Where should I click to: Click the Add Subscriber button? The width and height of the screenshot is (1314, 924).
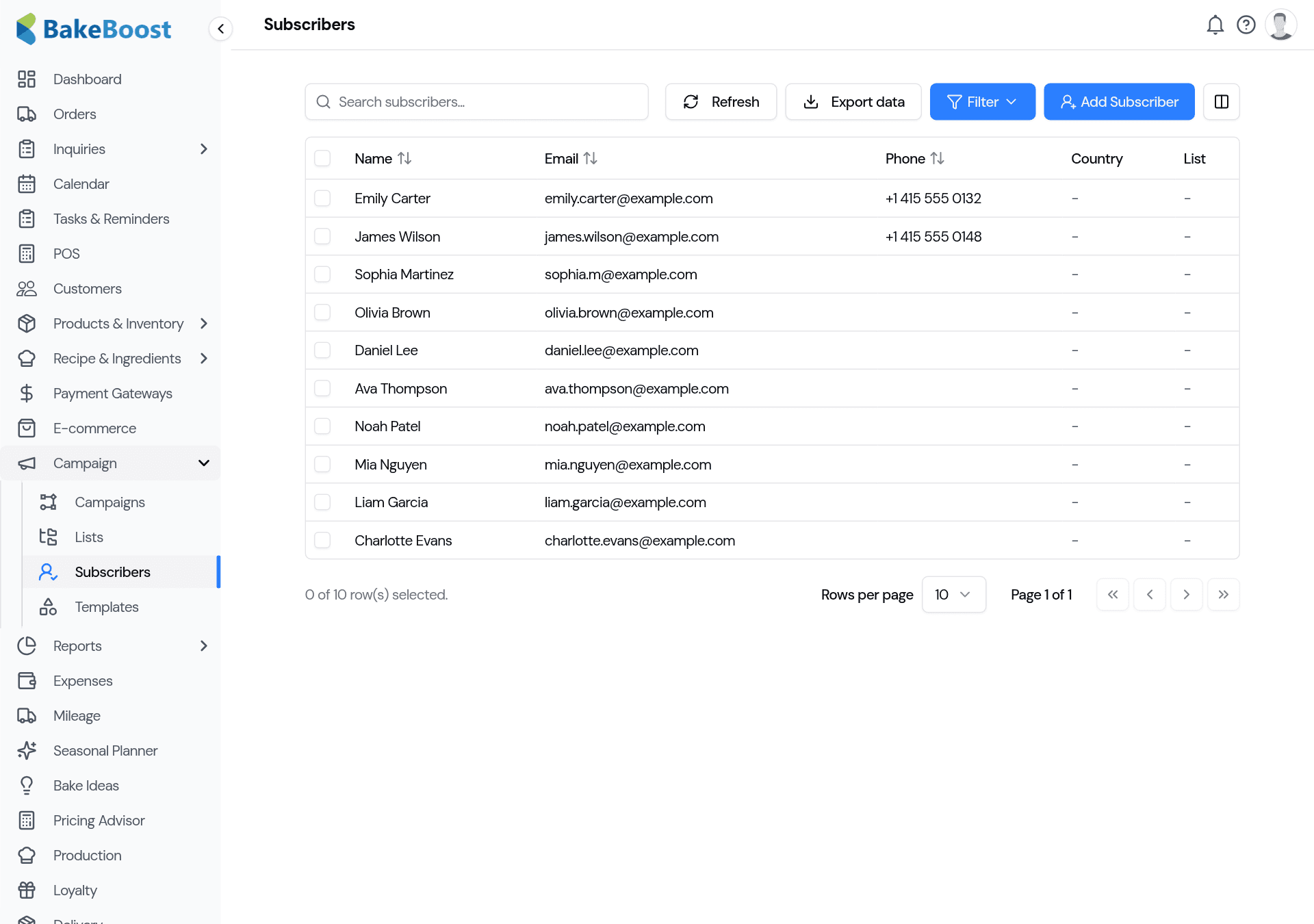pos(1119,102)
